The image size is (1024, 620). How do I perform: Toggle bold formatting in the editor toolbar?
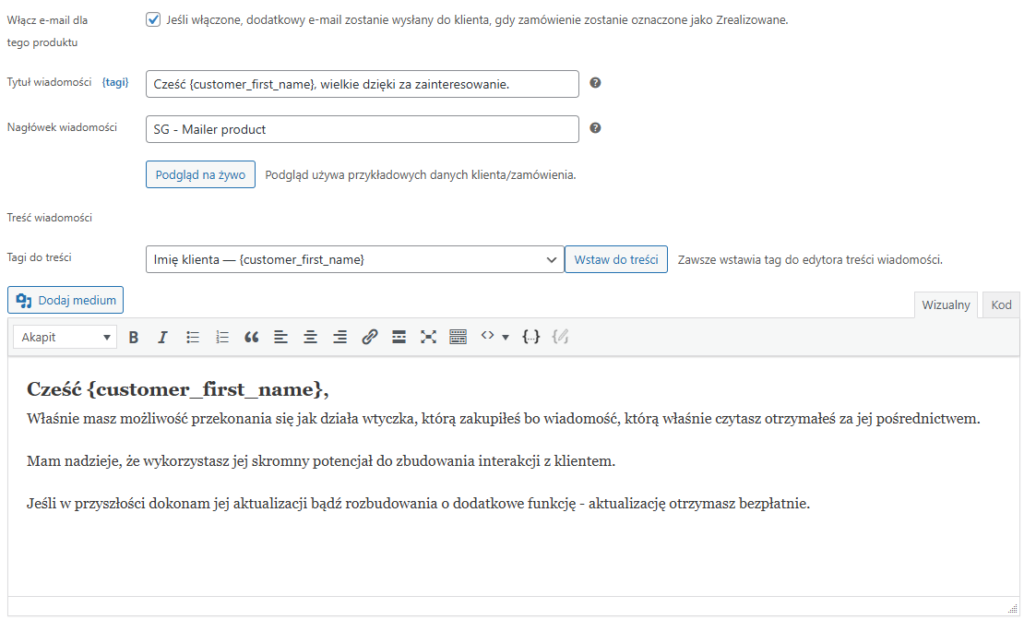coord(133,337)
